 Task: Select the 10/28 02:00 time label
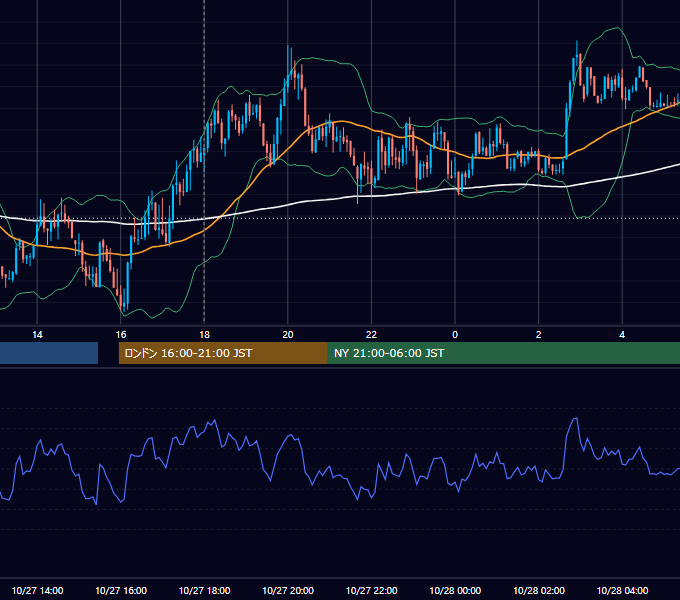pos(539,590)
